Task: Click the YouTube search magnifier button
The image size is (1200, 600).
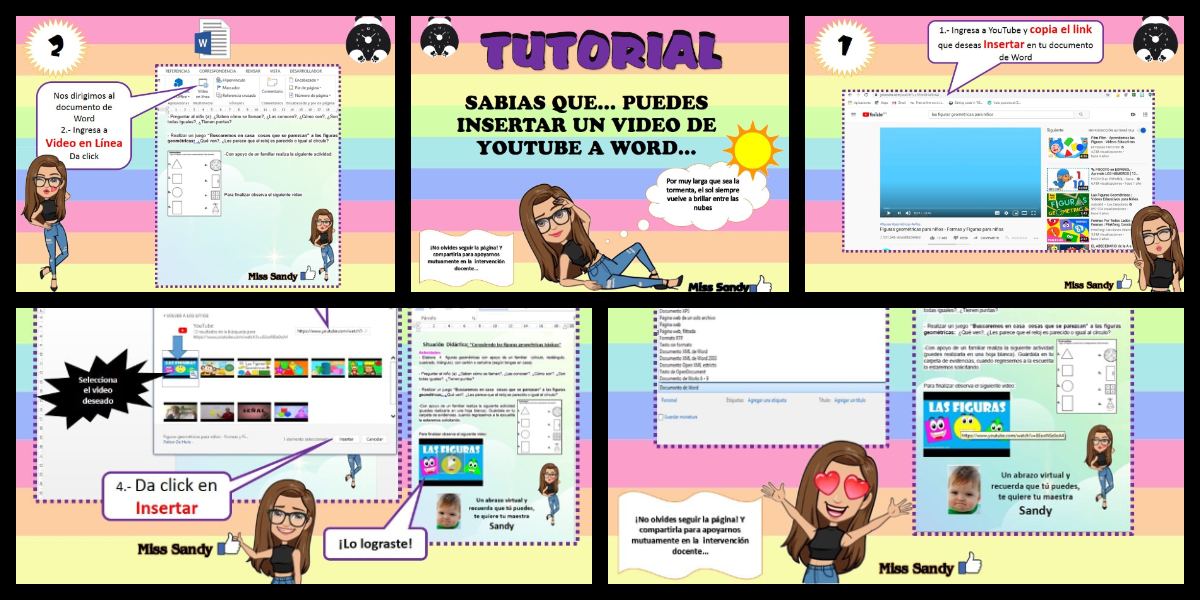Action: pyautogui.click(x=1079, y=114)
